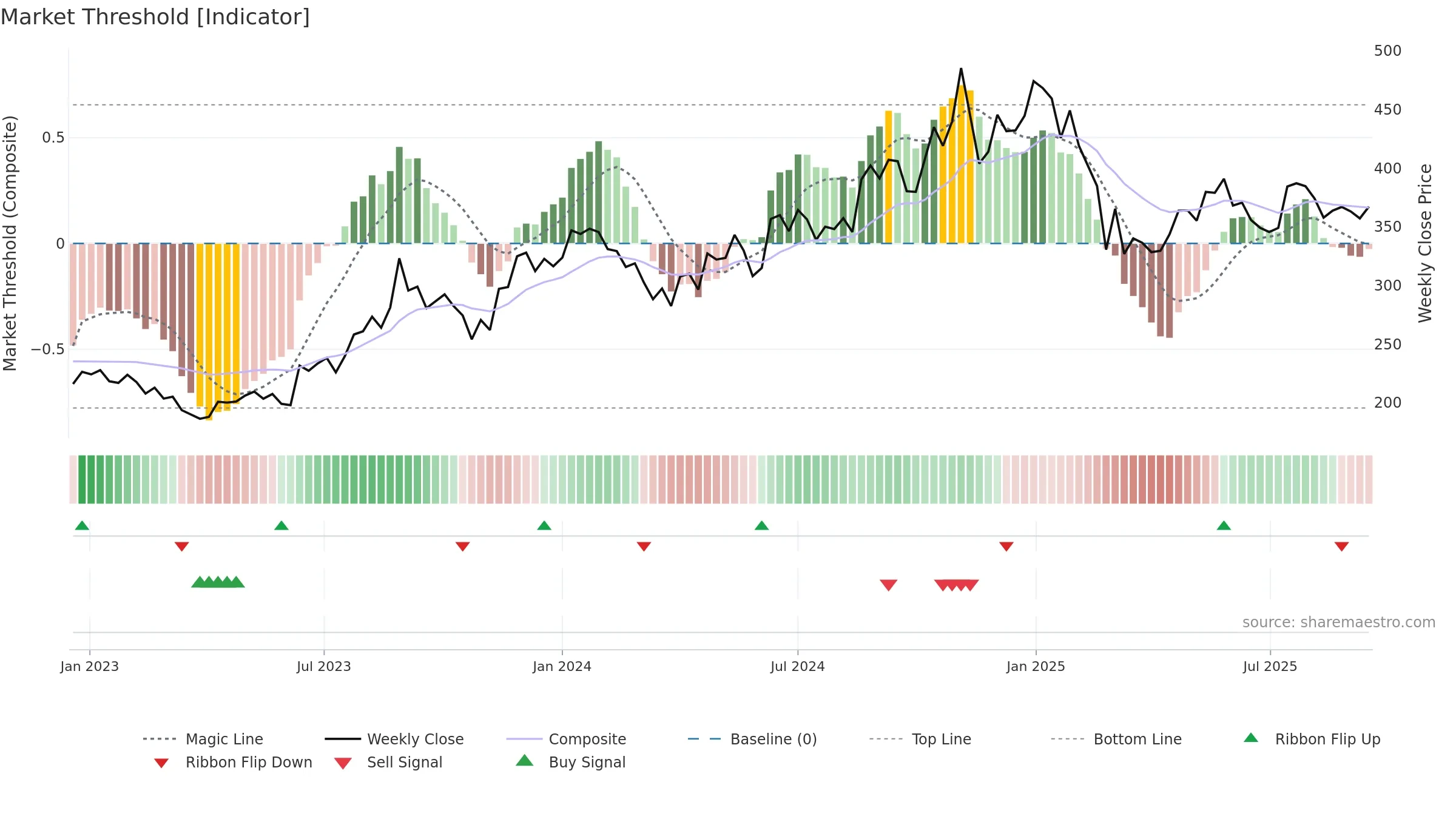1456x819 pixels.
Task: Click the source: sharemaestro.com text
Action: [1338, 622]
